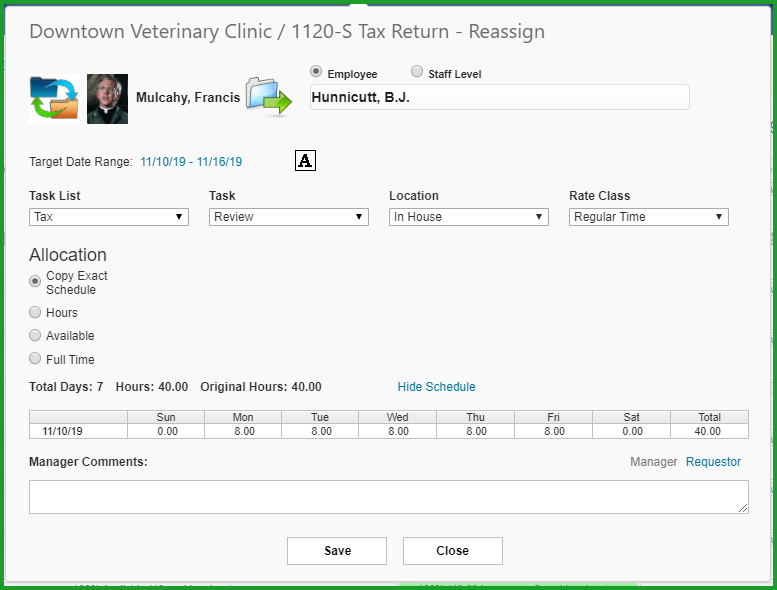Select the Staff Level radio button

click(x=417, y=72)
